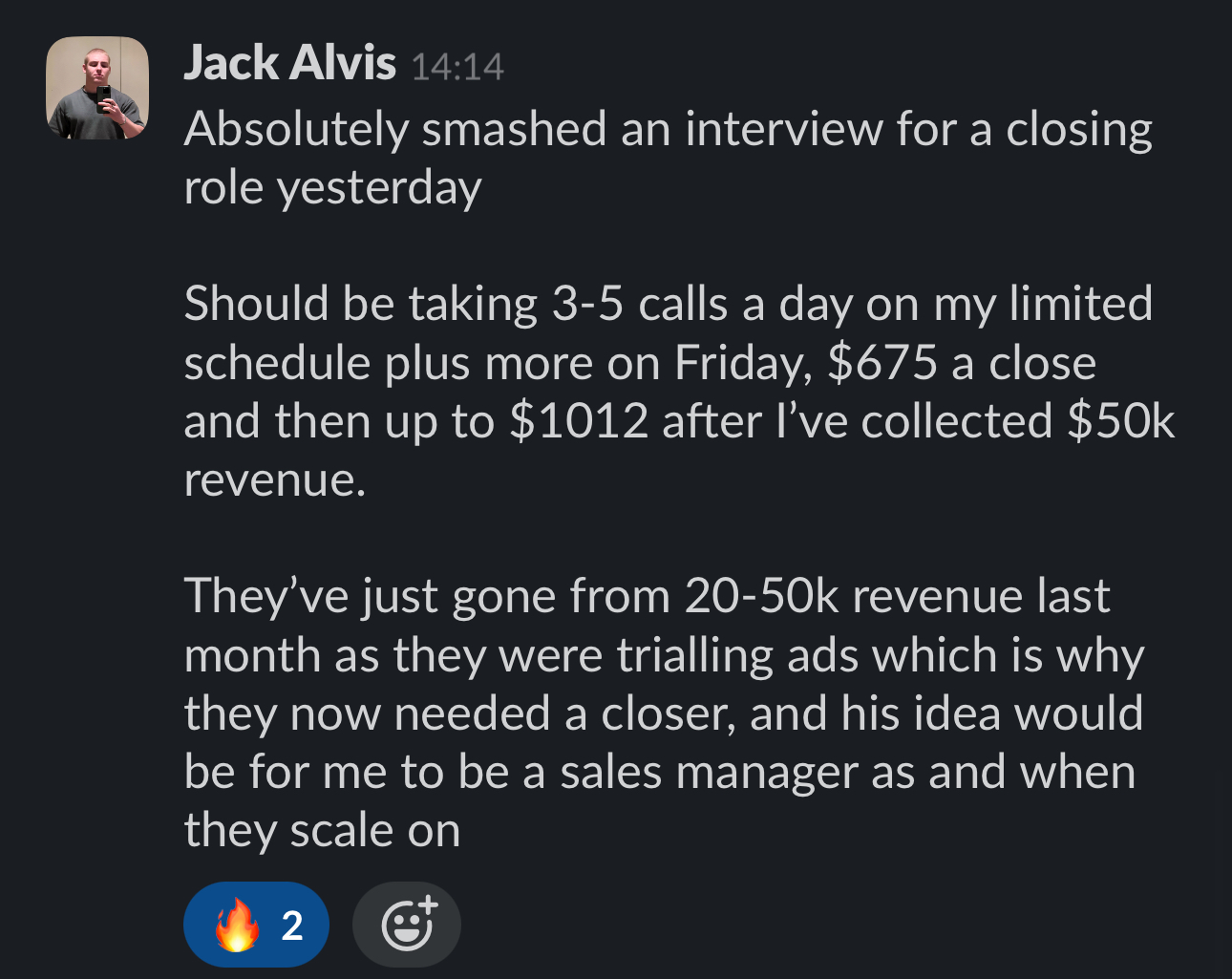Click the '$1012' amount in message

(580, 421)
